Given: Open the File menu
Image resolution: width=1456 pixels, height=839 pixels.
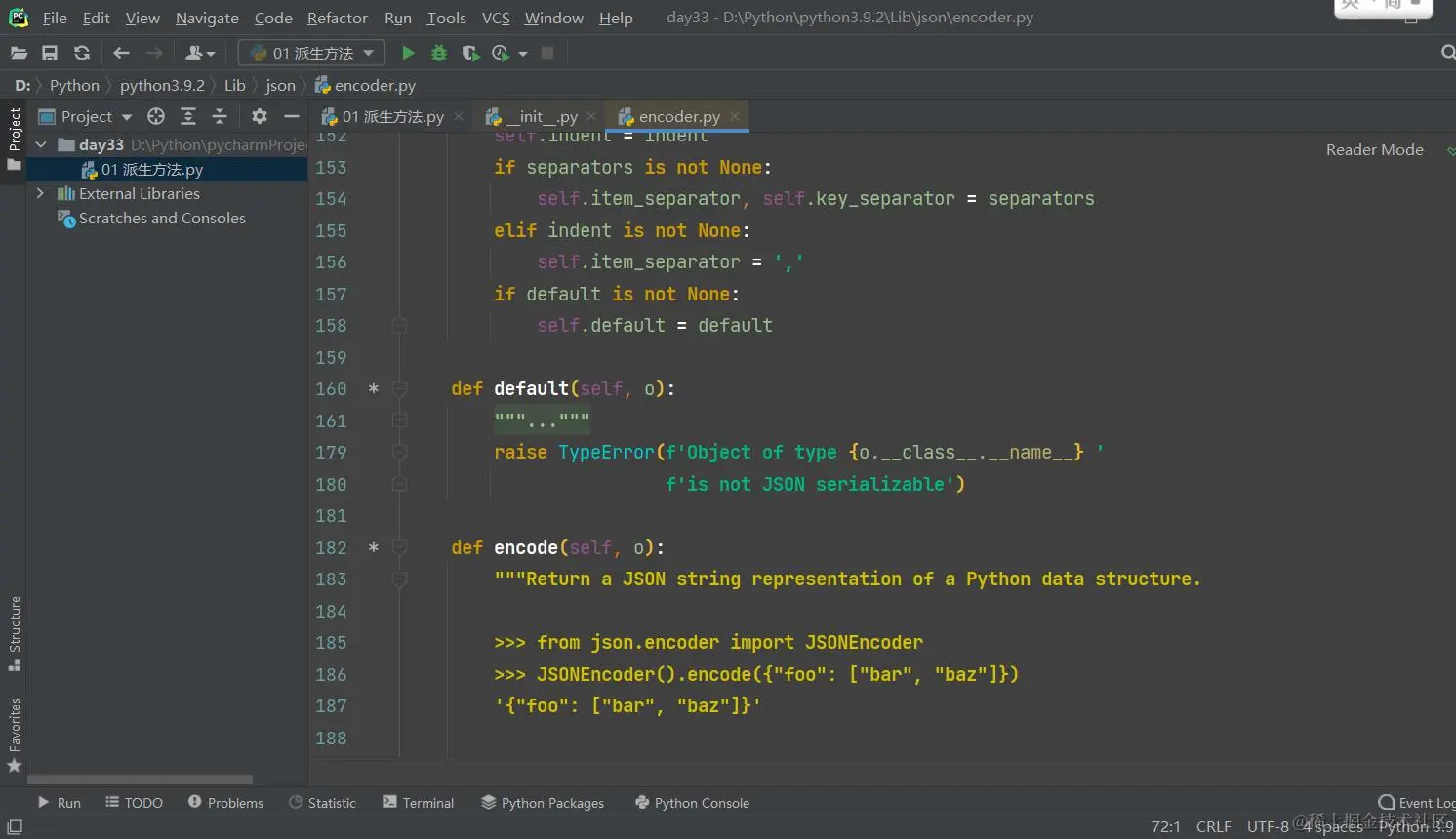Looking at the screenshot, I should tap(55, 18).
